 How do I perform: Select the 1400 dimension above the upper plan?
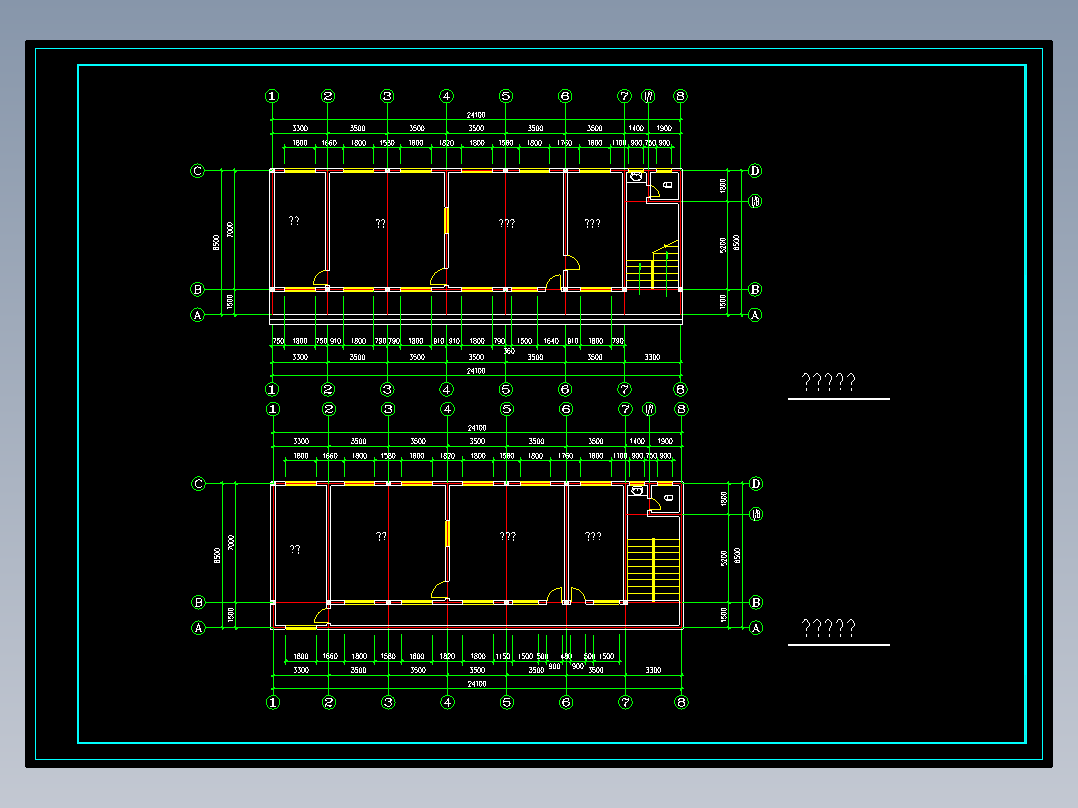636,129
